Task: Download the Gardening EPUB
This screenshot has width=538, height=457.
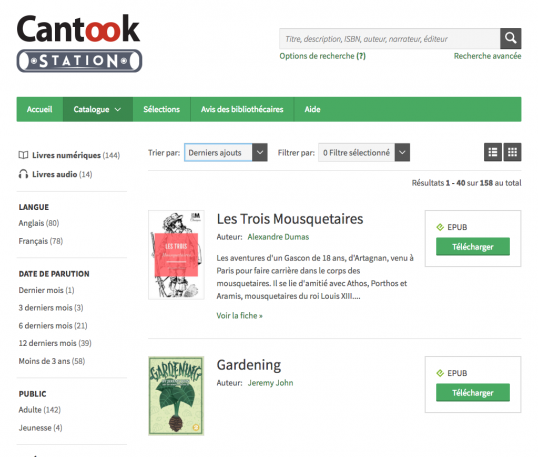Action: (x=473, y=392)
